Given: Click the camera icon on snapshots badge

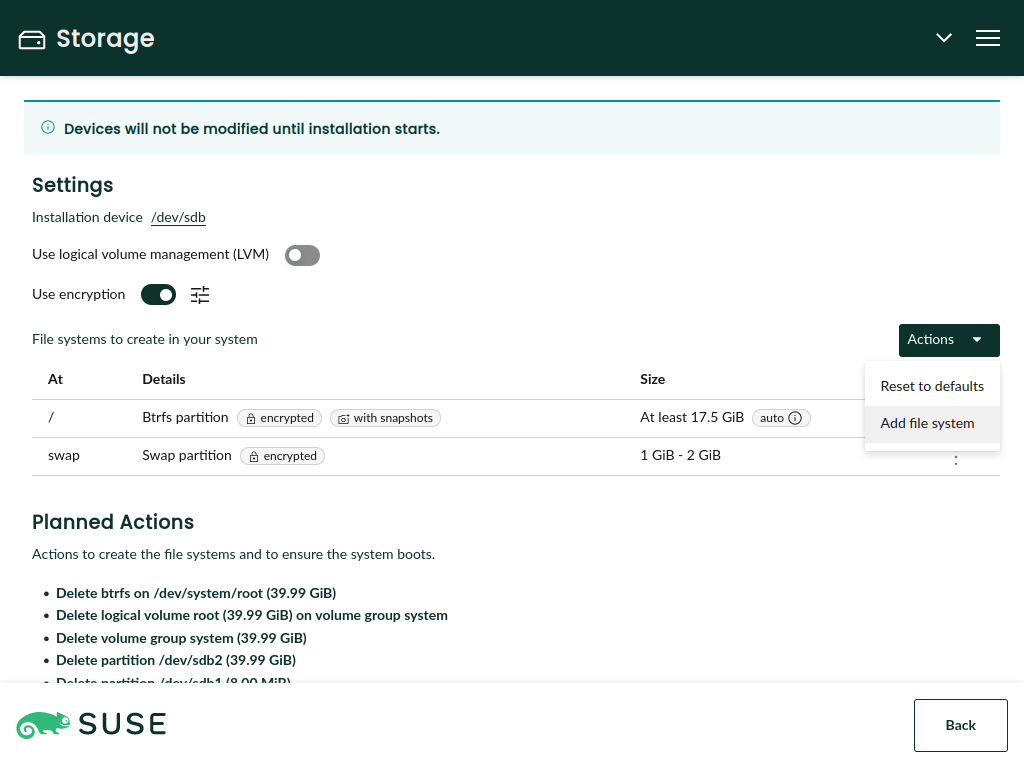Looking at the screenshot, I should click(343, 418).
